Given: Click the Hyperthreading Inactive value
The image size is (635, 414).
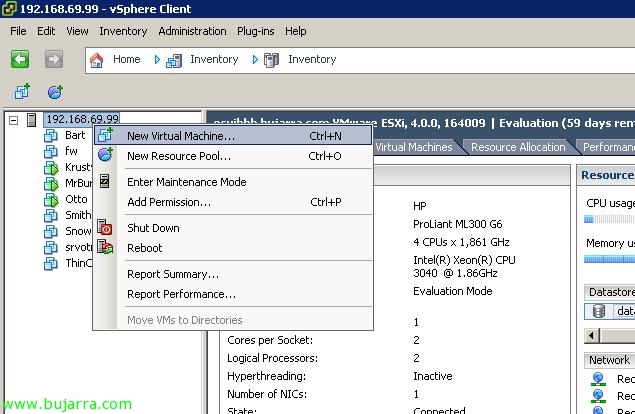Looking at the screenshot, I should pos(433,376).
